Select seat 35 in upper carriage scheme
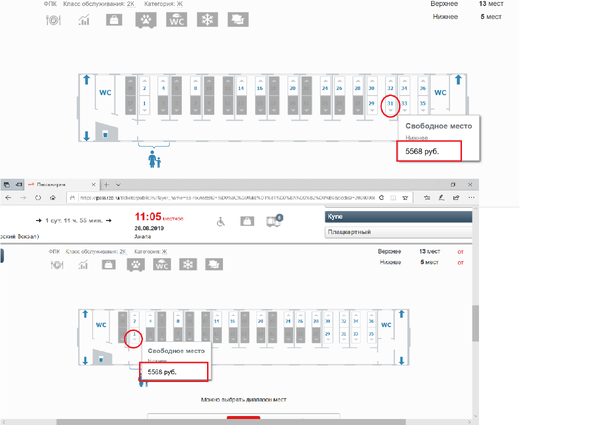The image size is (600, 425). 422,105
